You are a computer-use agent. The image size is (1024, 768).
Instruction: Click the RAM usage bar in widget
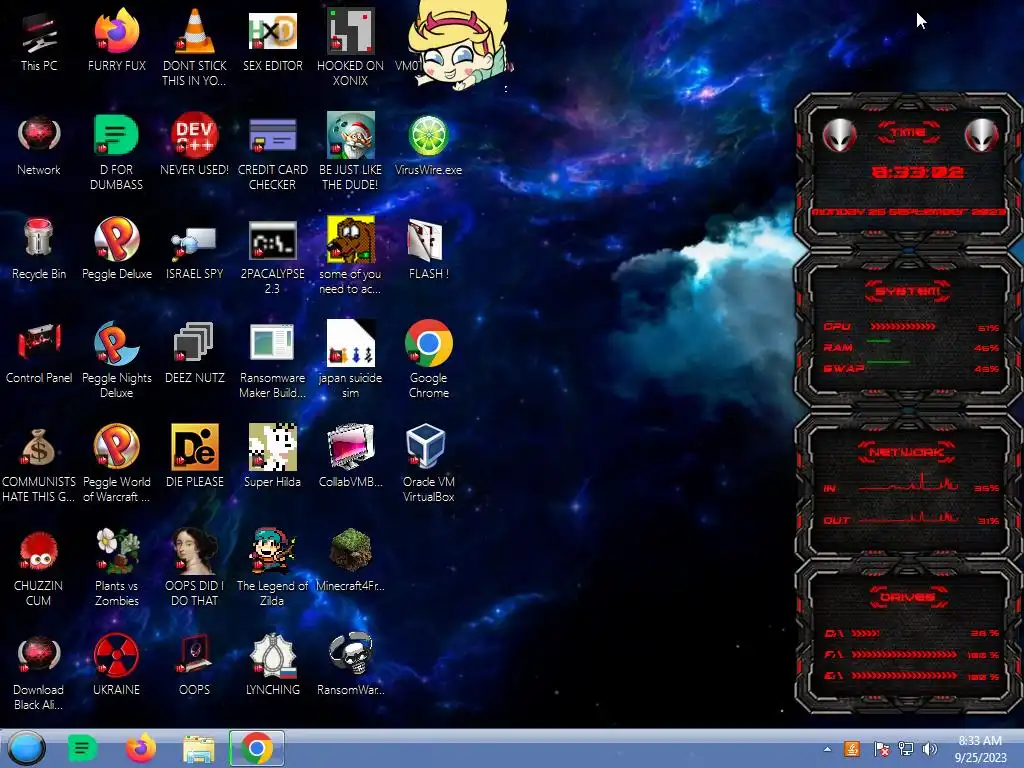878,341
